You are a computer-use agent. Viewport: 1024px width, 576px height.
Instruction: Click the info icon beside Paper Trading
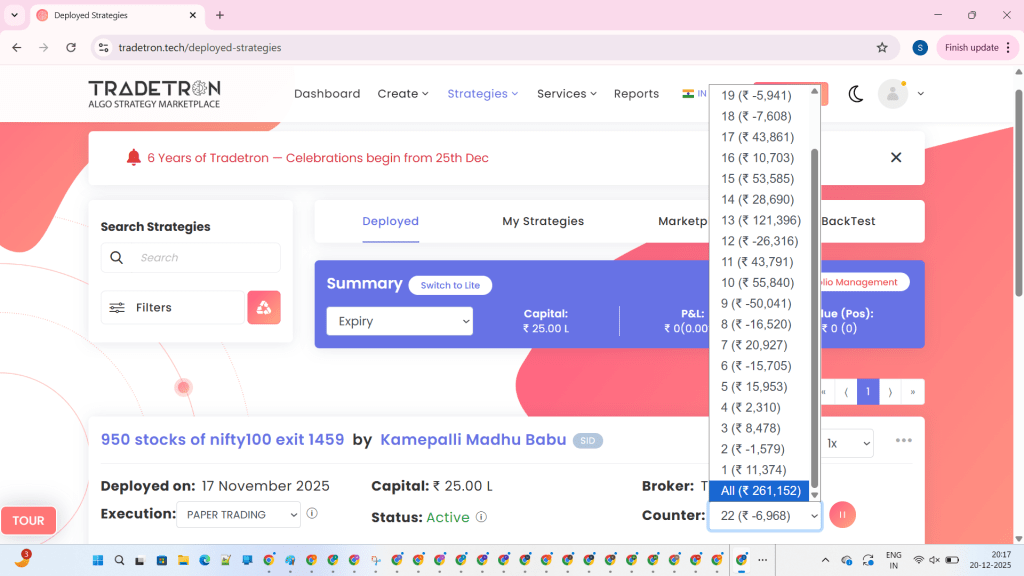pos(312,514)
